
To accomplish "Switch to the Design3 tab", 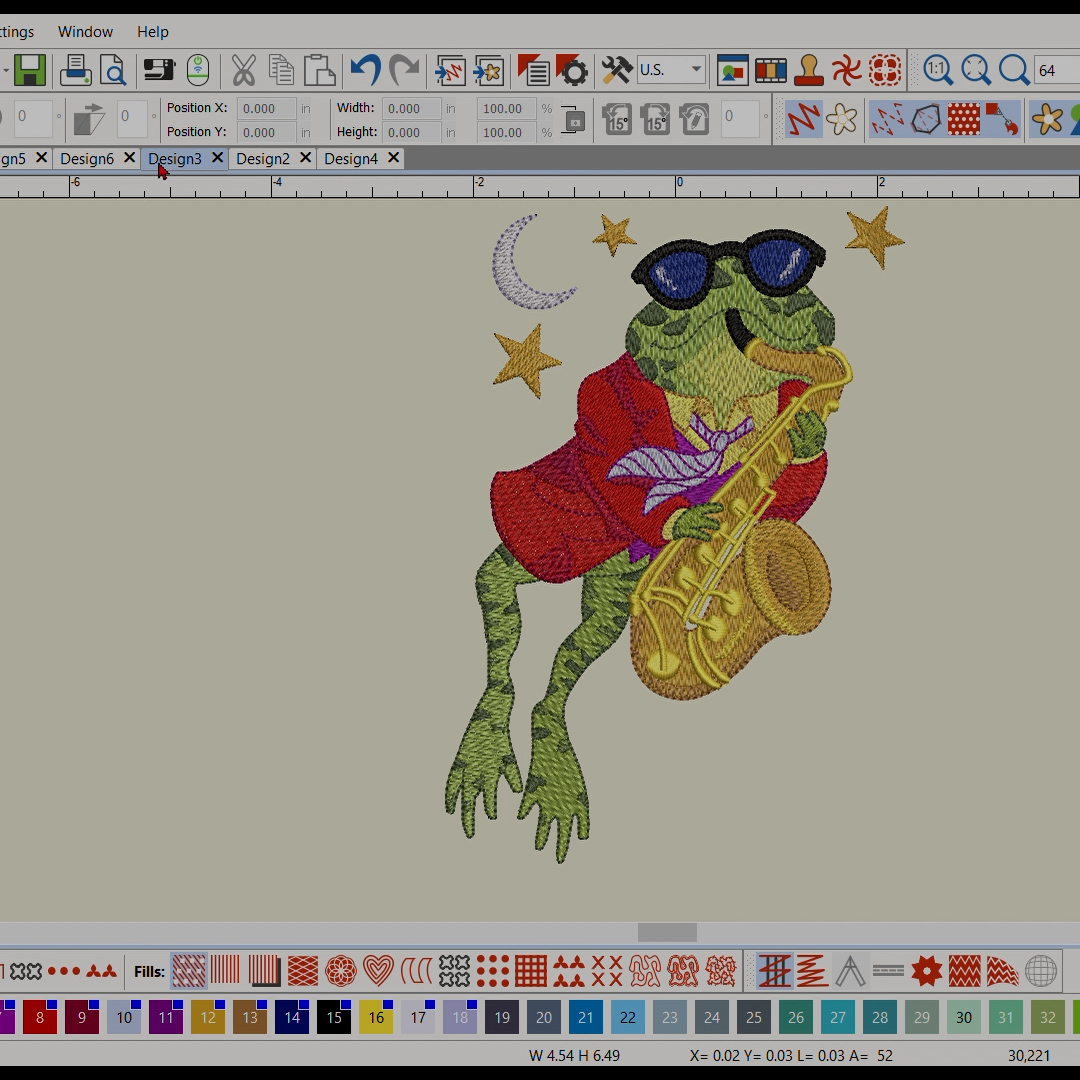I will [x=175, y=159].
